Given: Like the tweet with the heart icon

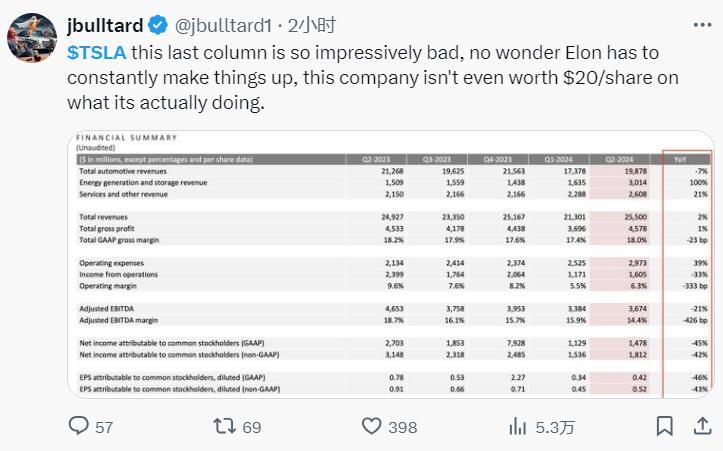Looking at the screenshot, I should click(x=371, y=426).
